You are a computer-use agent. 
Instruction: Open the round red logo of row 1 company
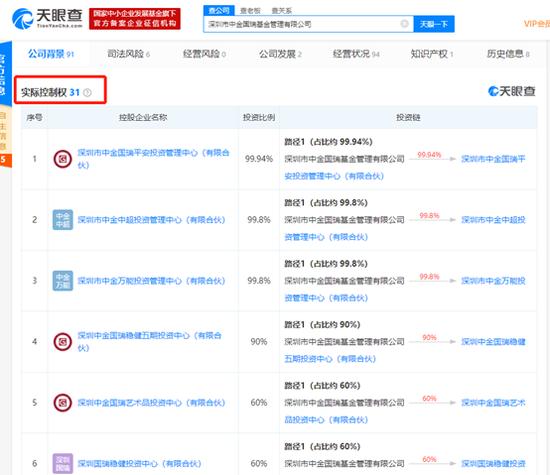(x=63, y=159)
